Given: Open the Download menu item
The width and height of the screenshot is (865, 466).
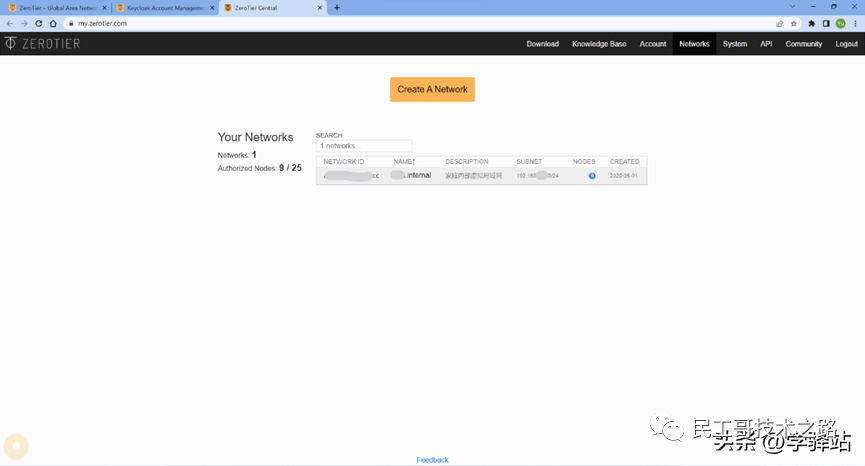Looking at the screenshot, I should coord(542,44).
